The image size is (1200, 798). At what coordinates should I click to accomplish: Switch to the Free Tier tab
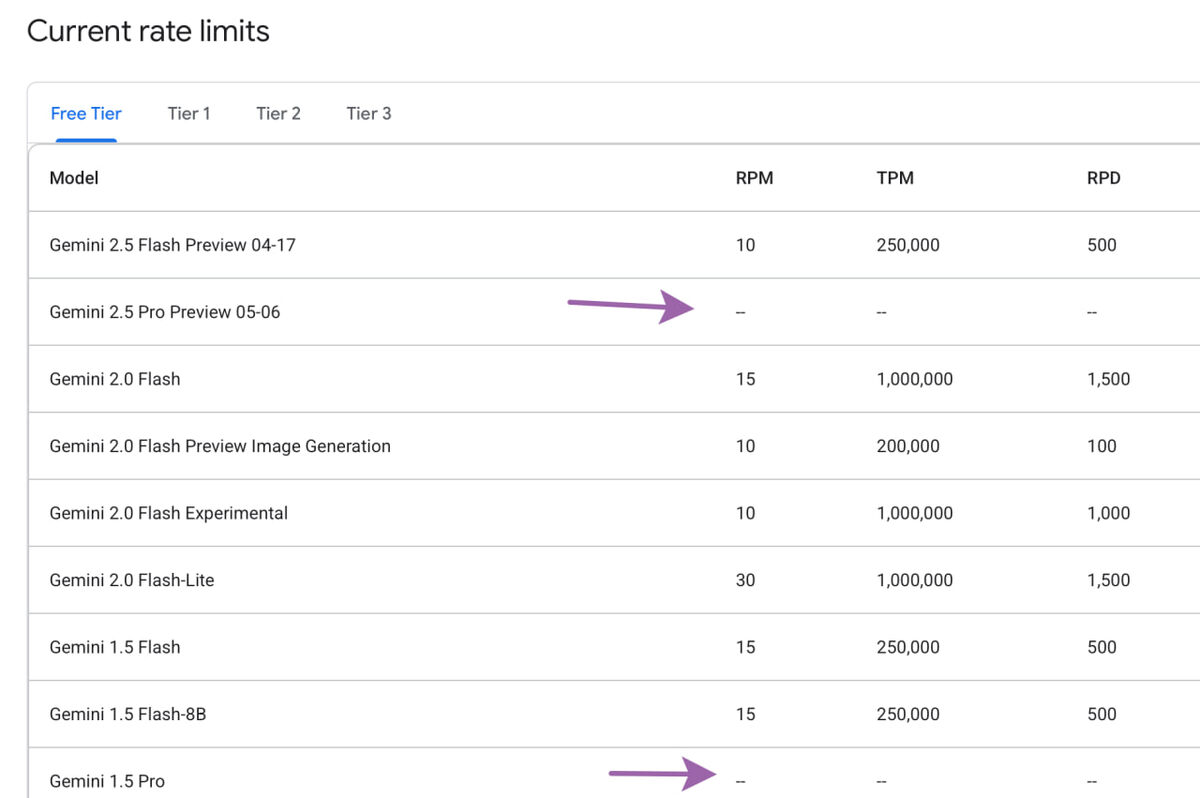(86, 113)
